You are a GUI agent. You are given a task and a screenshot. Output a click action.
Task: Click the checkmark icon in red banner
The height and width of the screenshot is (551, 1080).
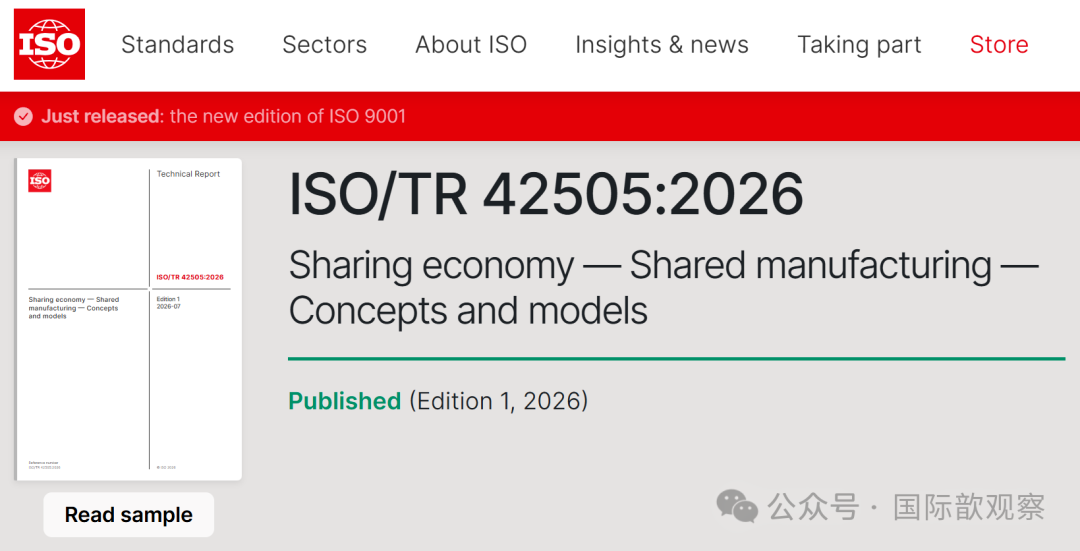[23, 116]
